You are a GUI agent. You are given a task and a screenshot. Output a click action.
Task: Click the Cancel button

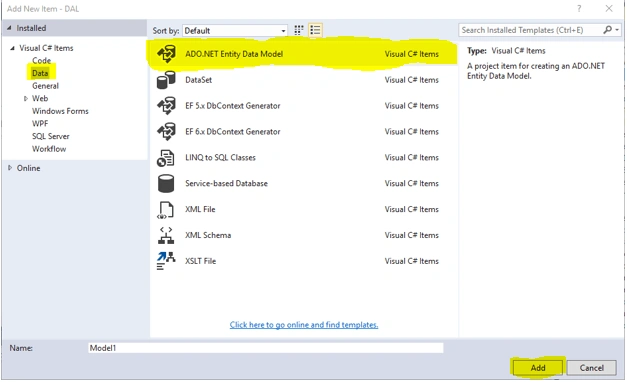591,368
